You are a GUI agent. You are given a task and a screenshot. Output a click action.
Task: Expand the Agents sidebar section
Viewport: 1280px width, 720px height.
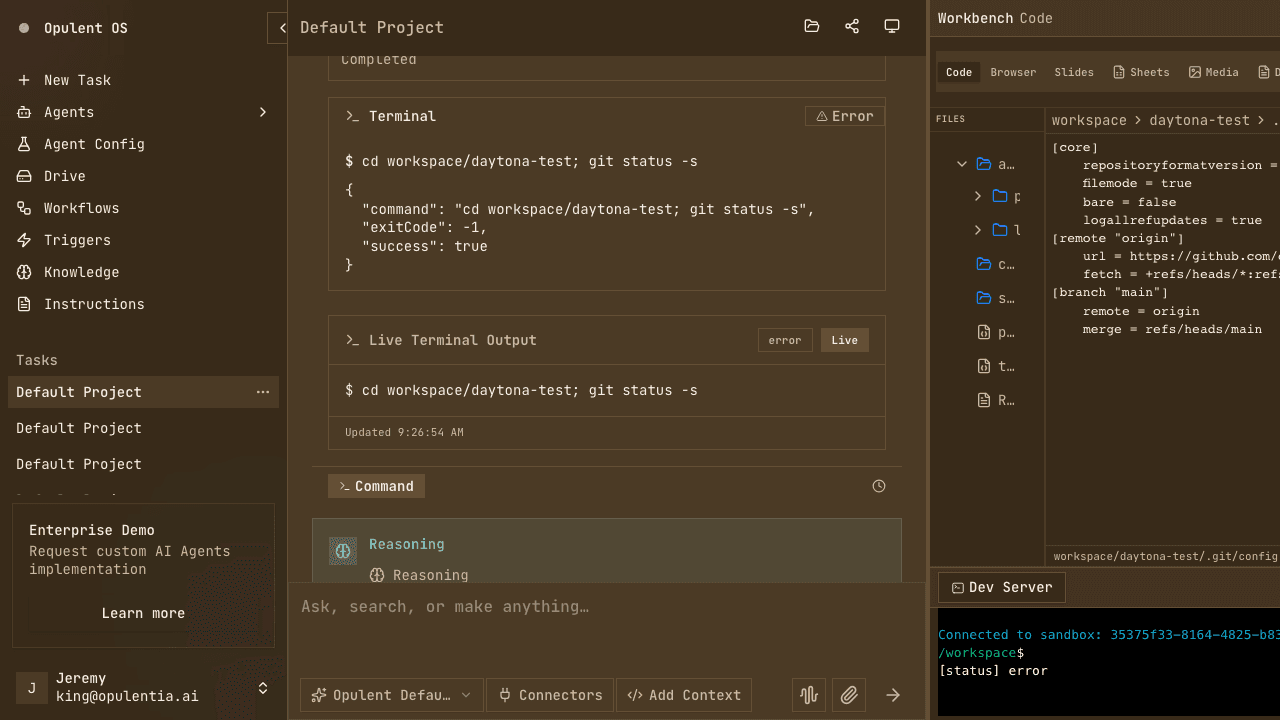coord(263,112)
